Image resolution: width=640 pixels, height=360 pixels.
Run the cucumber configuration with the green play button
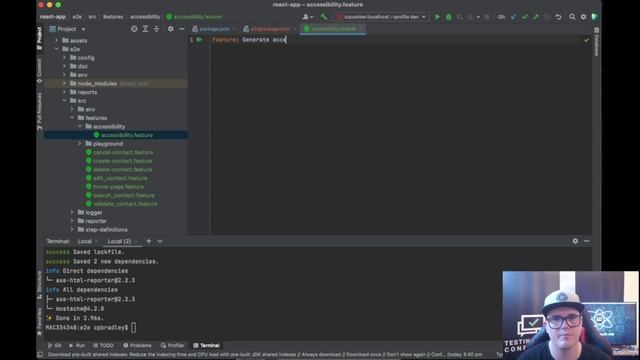pos(437,17)
